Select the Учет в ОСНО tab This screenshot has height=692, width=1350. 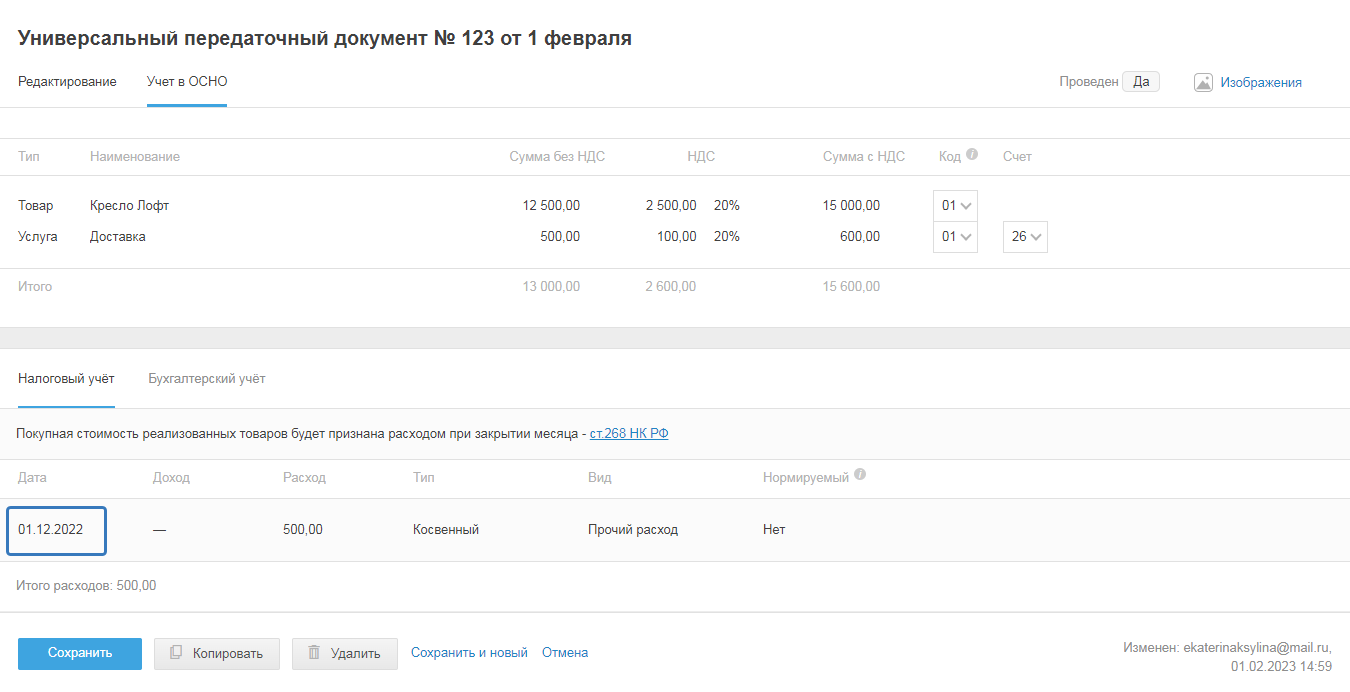[x=187, y=82]
